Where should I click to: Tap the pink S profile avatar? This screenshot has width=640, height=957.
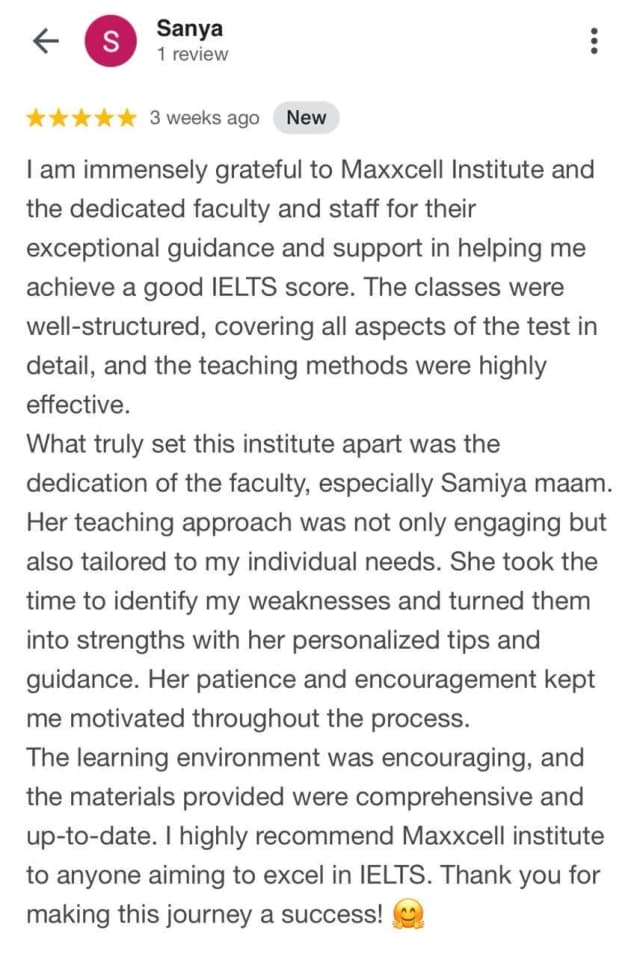[110, 42]
